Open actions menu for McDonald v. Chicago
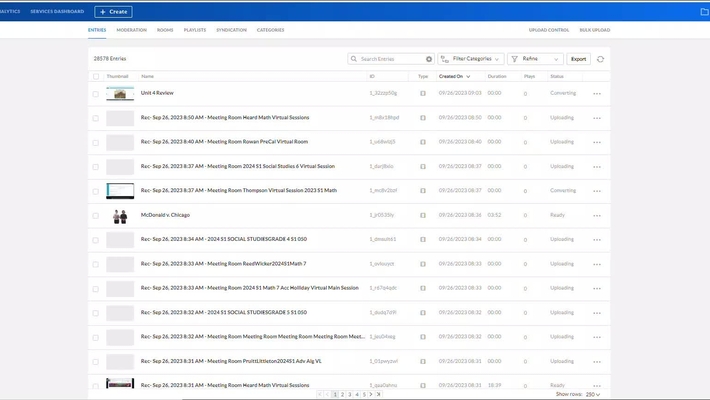The image size is (710, 400). coord(597,216)
